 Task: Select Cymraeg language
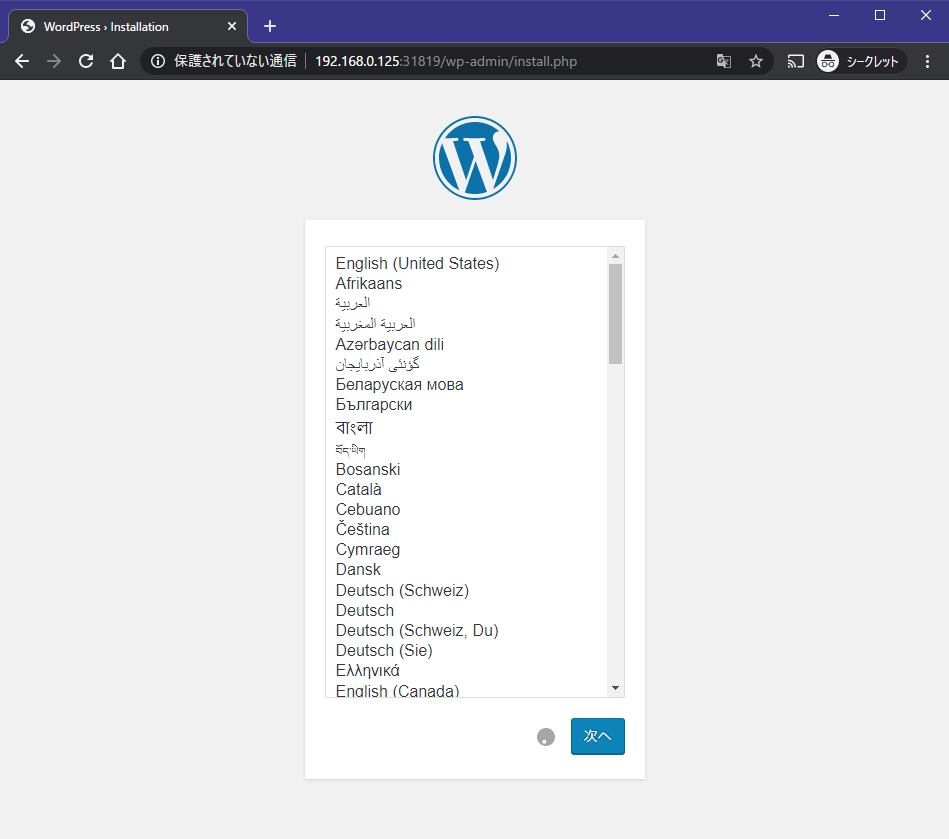coord(466,550)
